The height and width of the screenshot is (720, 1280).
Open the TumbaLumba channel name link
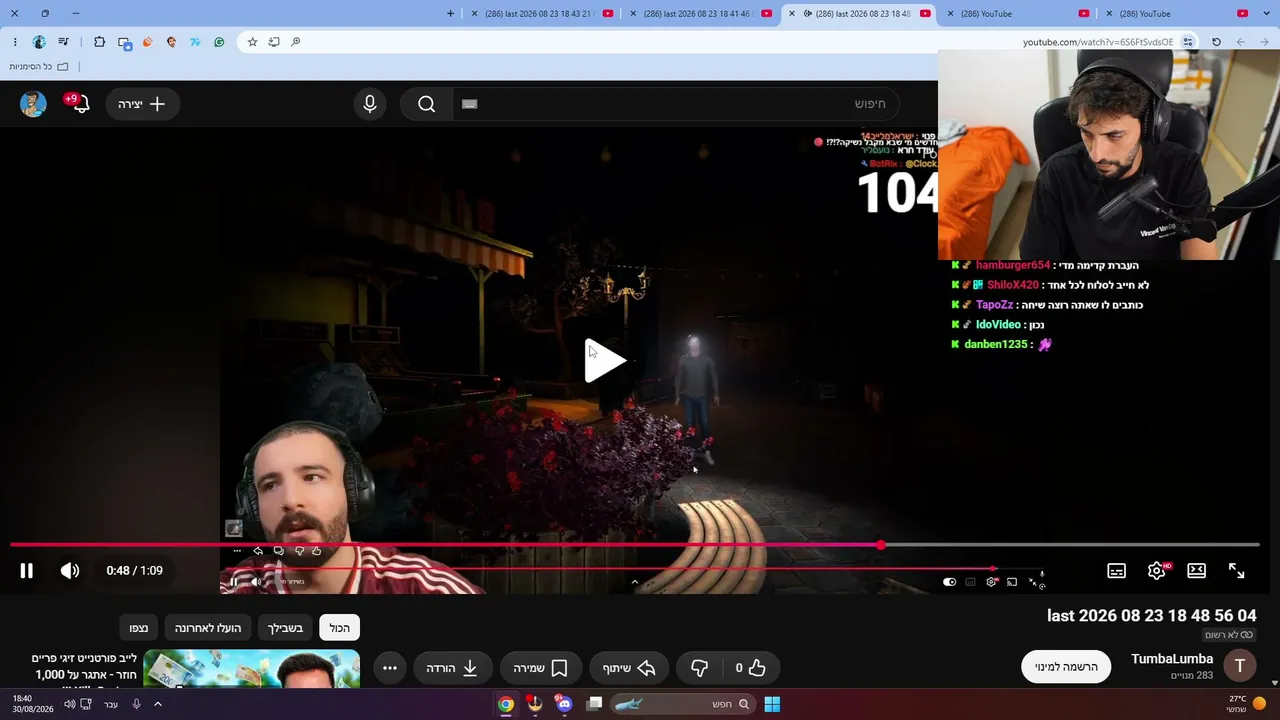point(1172,659)
